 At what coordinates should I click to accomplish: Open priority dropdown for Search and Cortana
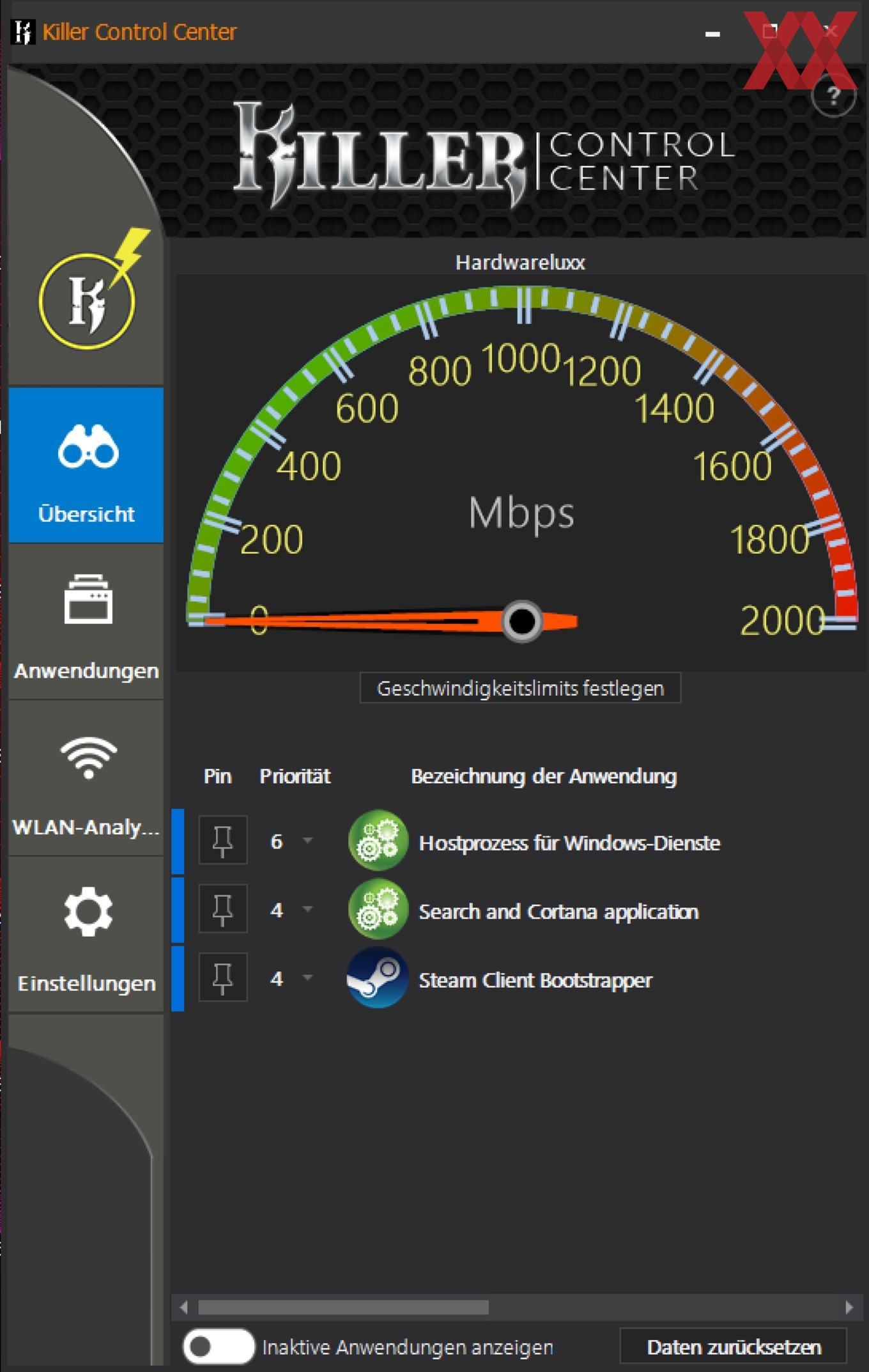pos(307,909)
